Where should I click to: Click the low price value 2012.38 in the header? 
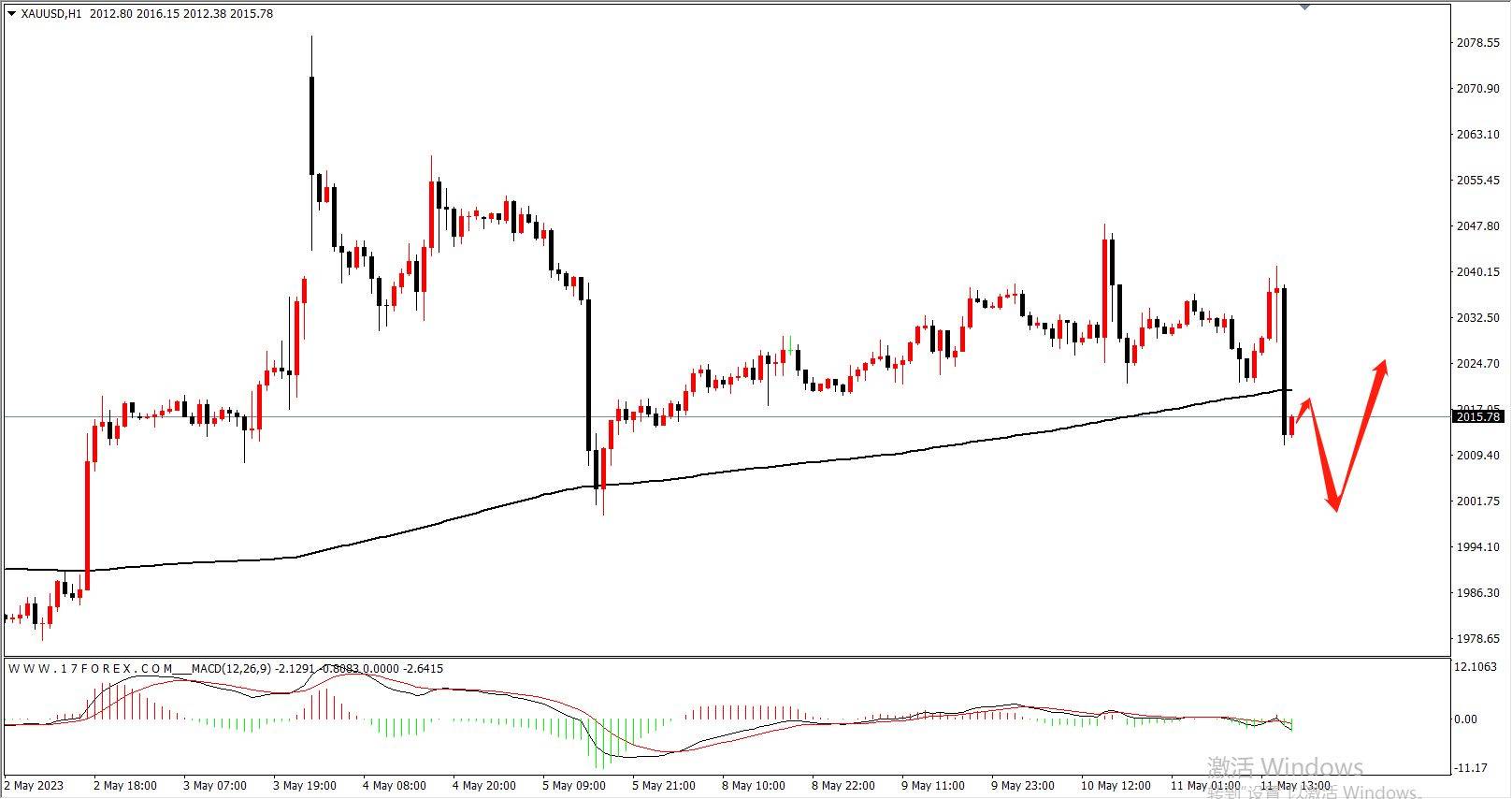click(206, 14)
